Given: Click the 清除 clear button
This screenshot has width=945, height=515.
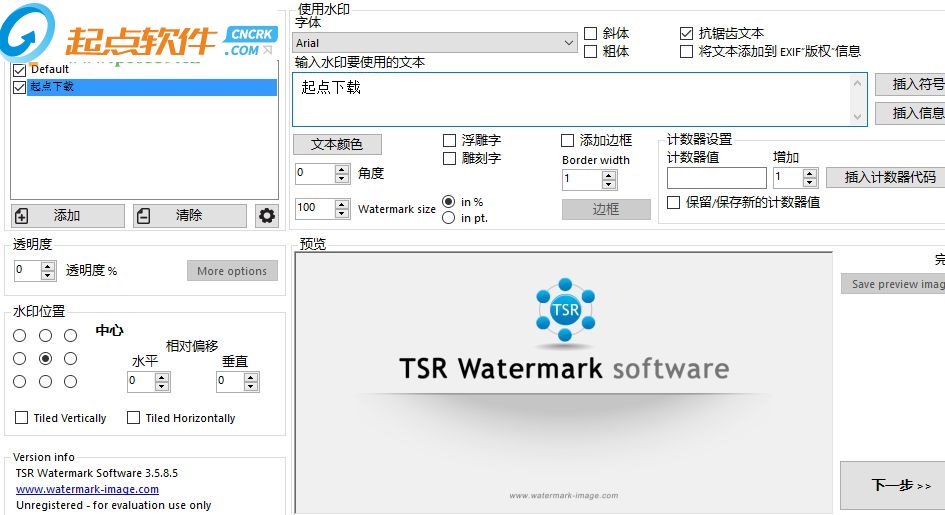Looking at the screenshot, I should 189,216.
